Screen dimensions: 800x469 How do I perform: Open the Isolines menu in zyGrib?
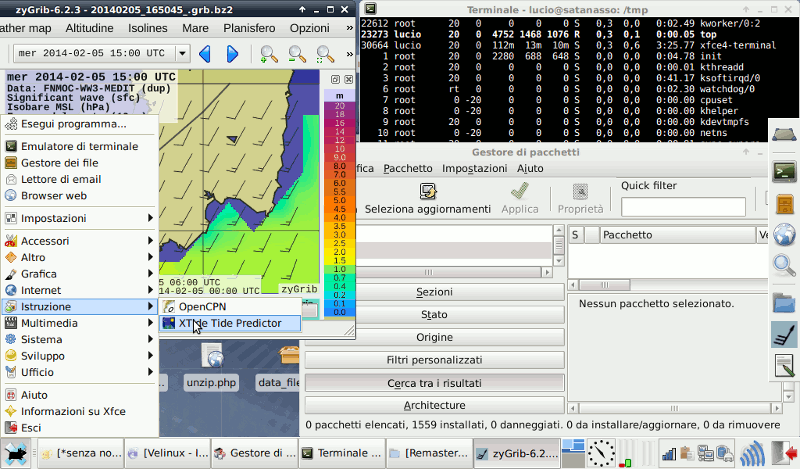tap(147, 28)
